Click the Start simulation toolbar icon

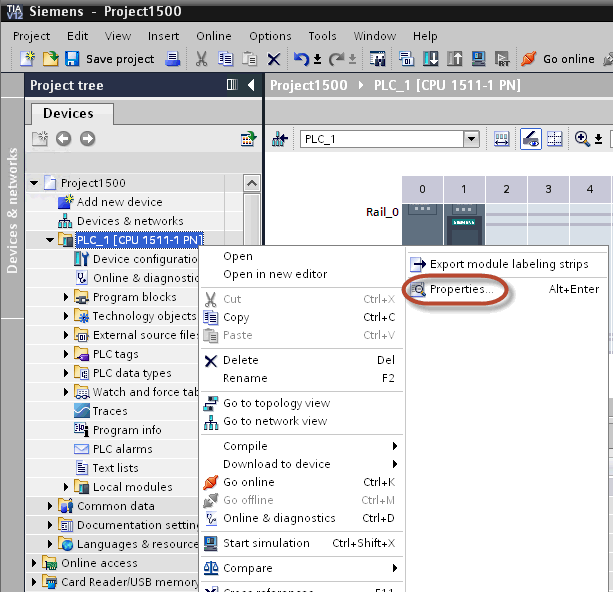pyautogui.click(x=478, y=59)
